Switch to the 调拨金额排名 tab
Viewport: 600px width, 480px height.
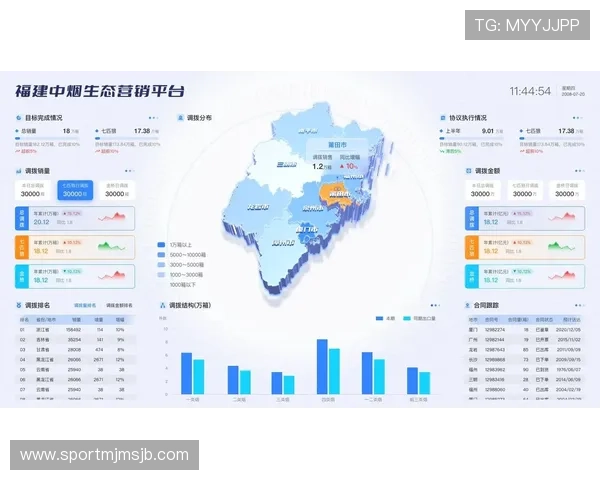point(119,305)
